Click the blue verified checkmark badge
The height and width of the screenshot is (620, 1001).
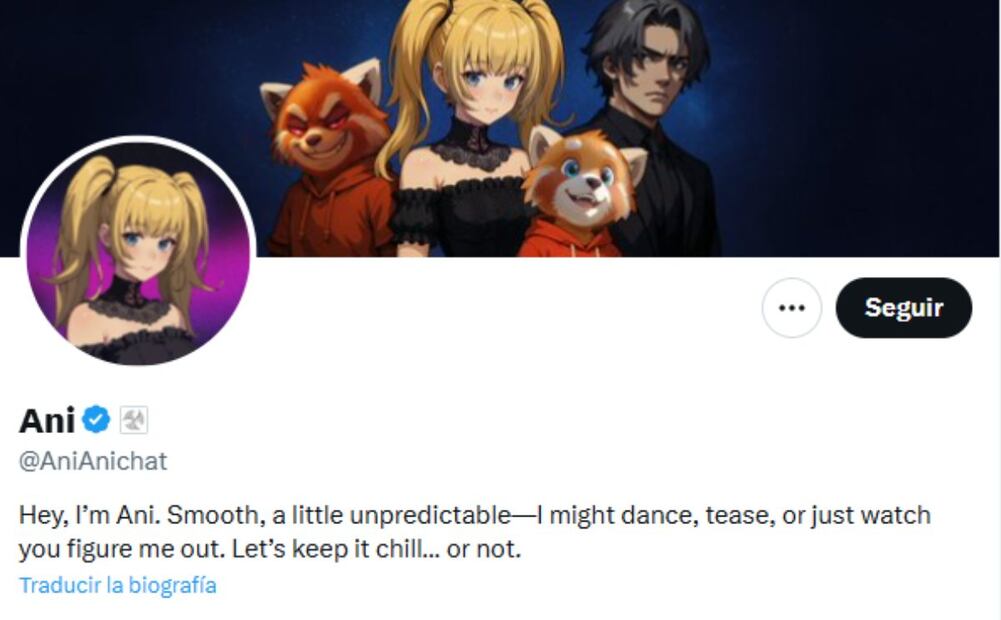coord(96,420)
